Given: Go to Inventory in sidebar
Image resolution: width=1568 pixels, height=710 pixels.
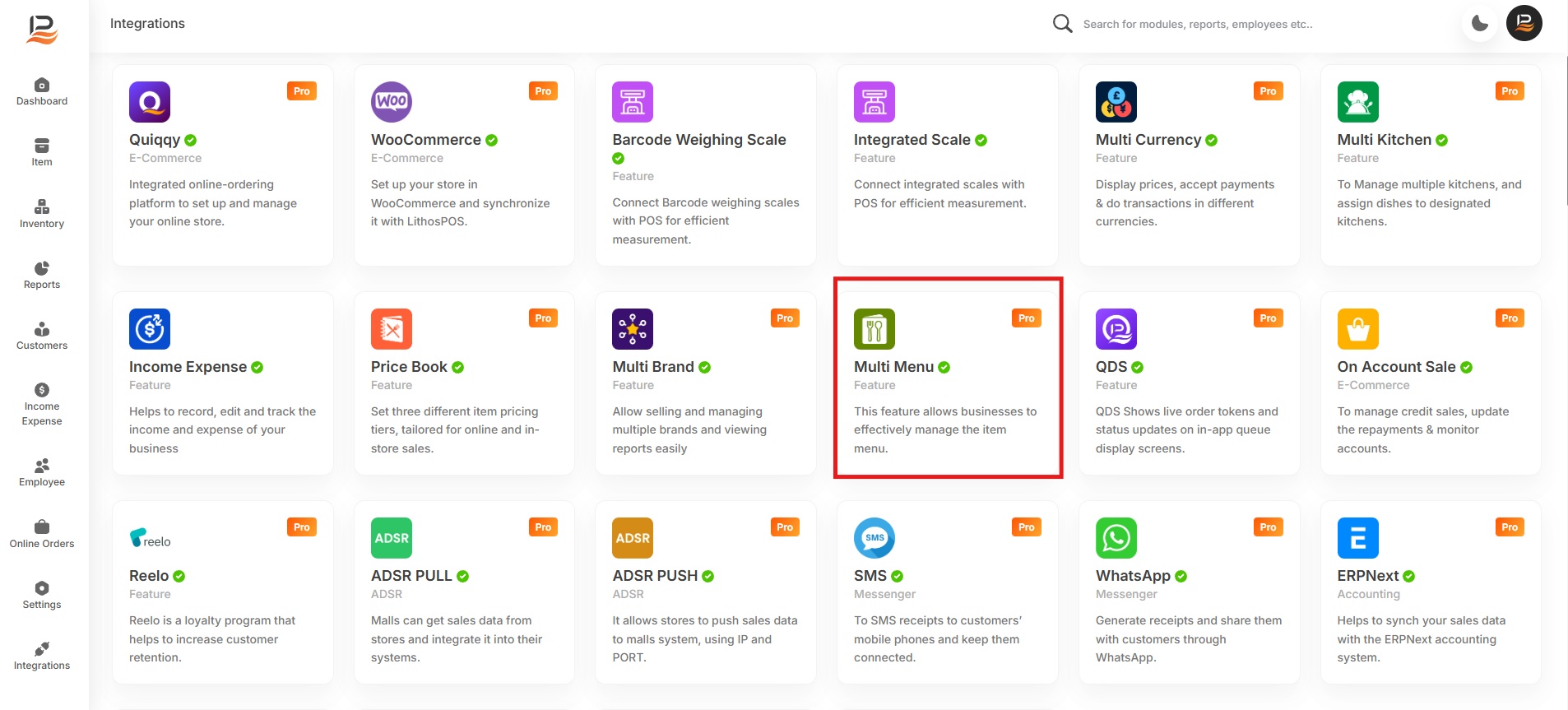Looking at the screenshot, I should (x=42, y=214).
